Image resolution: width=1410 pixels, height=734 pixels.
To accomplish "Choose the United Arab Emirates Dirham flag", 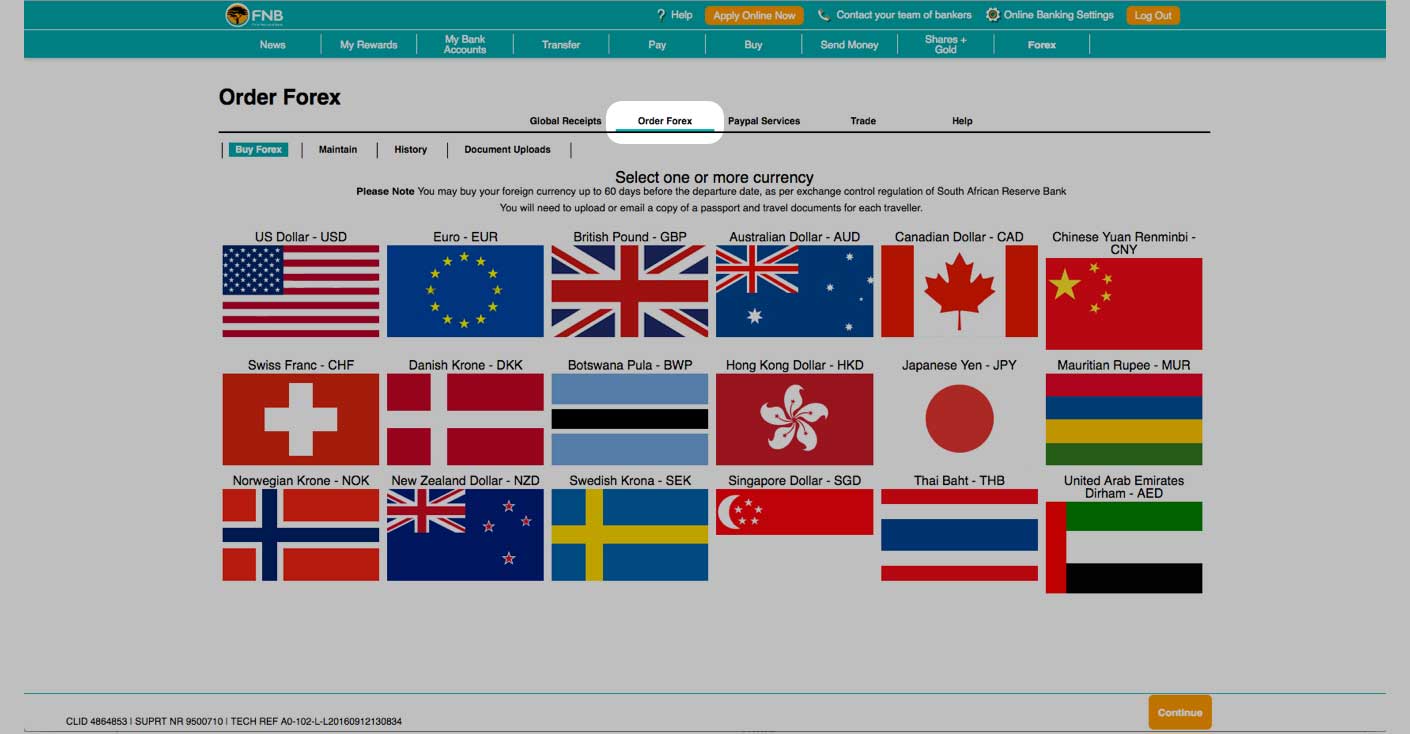I will (x=1124, y=547).
